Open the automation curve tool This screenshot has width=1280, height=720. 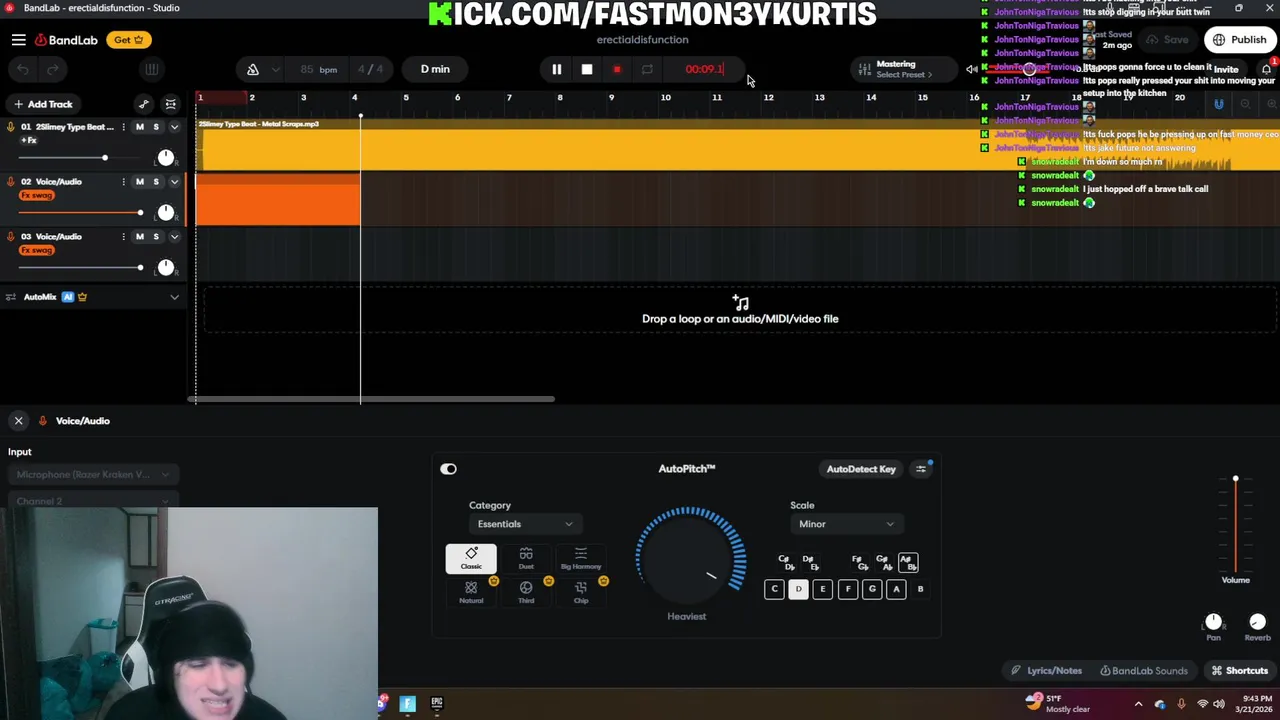(144, 104)
